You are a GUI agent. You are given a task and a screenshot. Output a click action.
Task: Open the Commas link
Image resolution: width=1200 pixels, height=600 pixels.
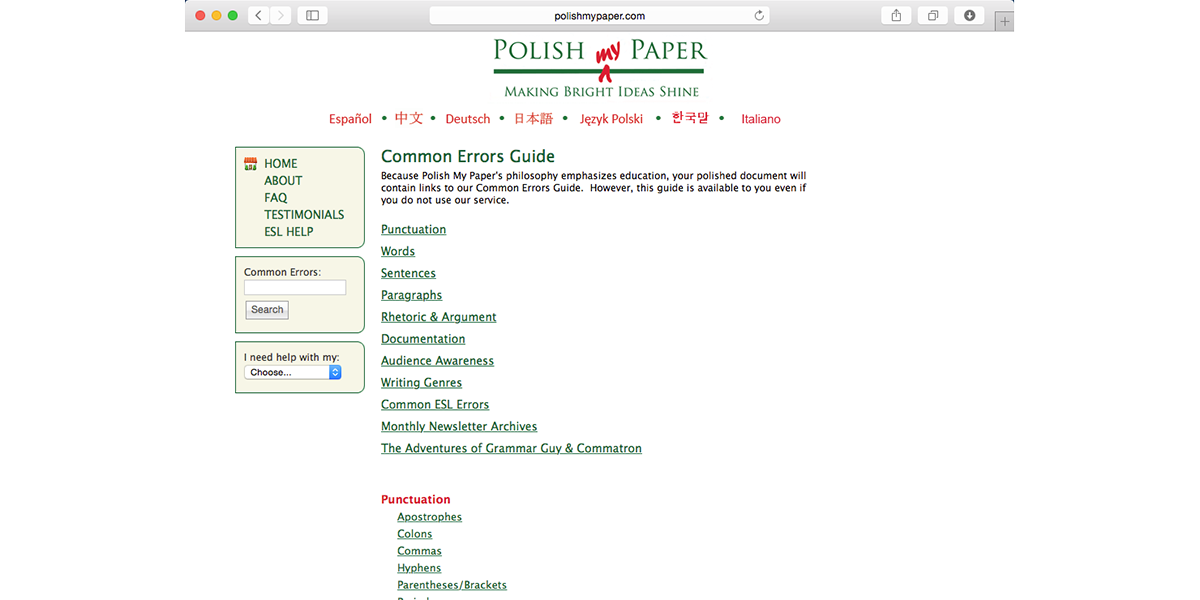tap(419, 552)
